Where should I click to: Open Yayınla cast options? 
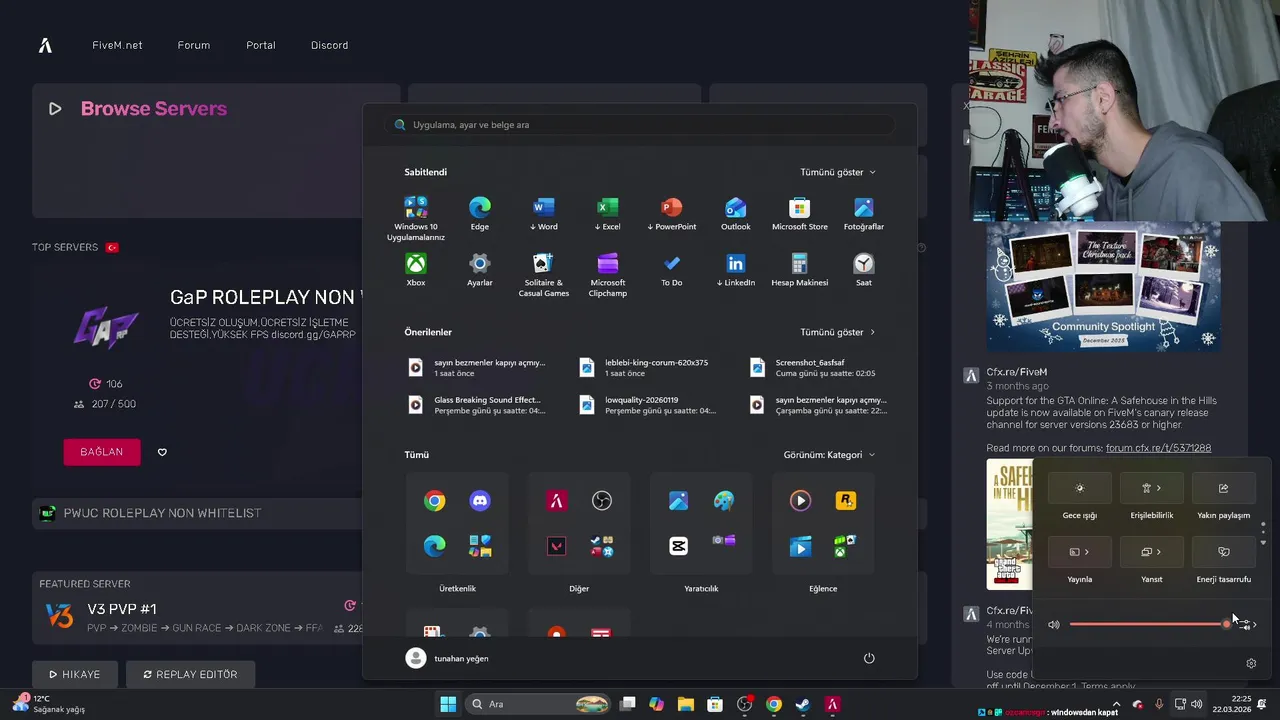[x=1079, y=552]
